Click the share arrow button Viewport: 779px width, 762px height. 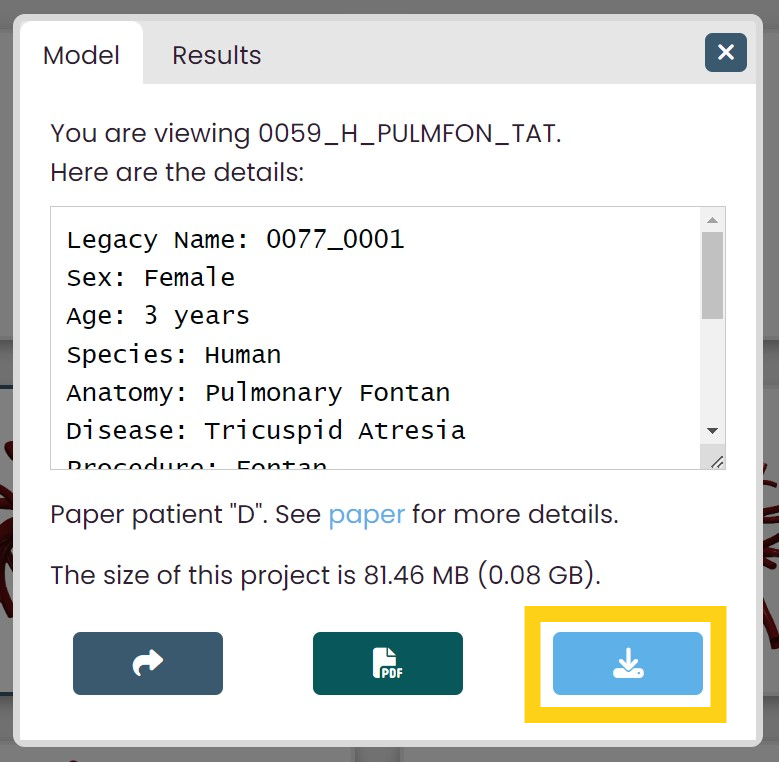(148, 663)
